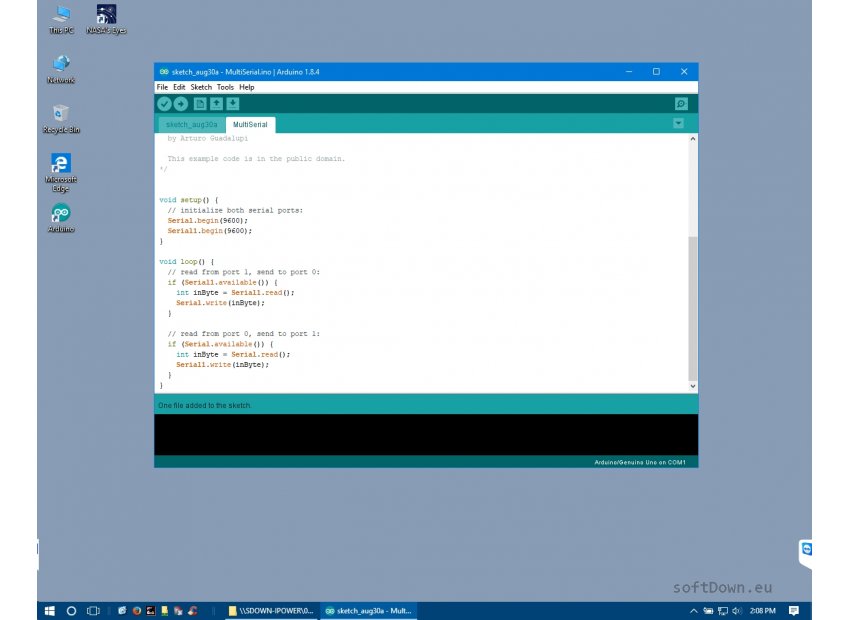Select the MultiSerial tab
Image resolution: width=850 pixels, height=620 pixels.
(x=250, y=125)
